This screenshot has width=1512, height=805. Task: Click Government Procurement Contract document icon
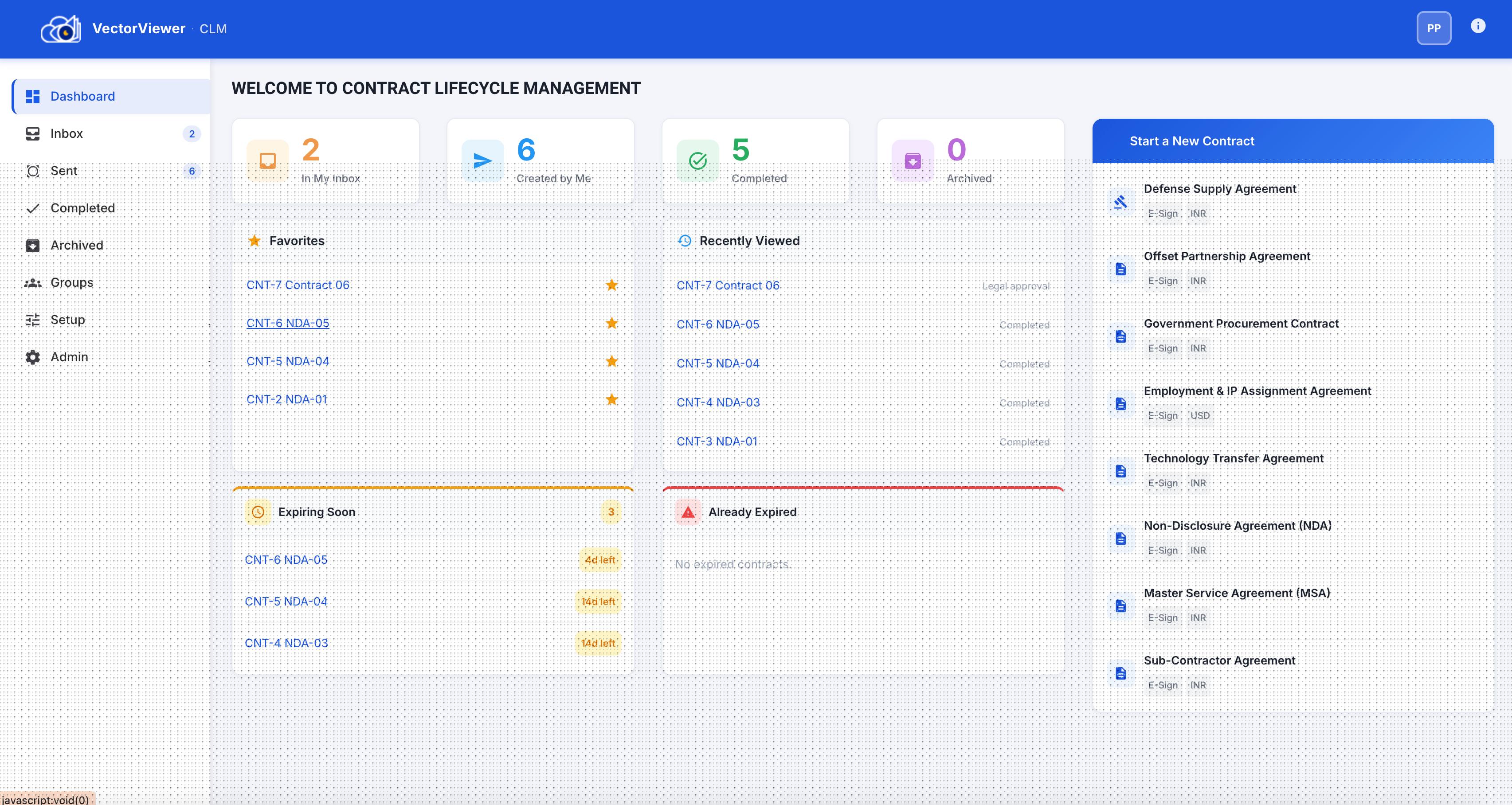[x=1120, y=337]
